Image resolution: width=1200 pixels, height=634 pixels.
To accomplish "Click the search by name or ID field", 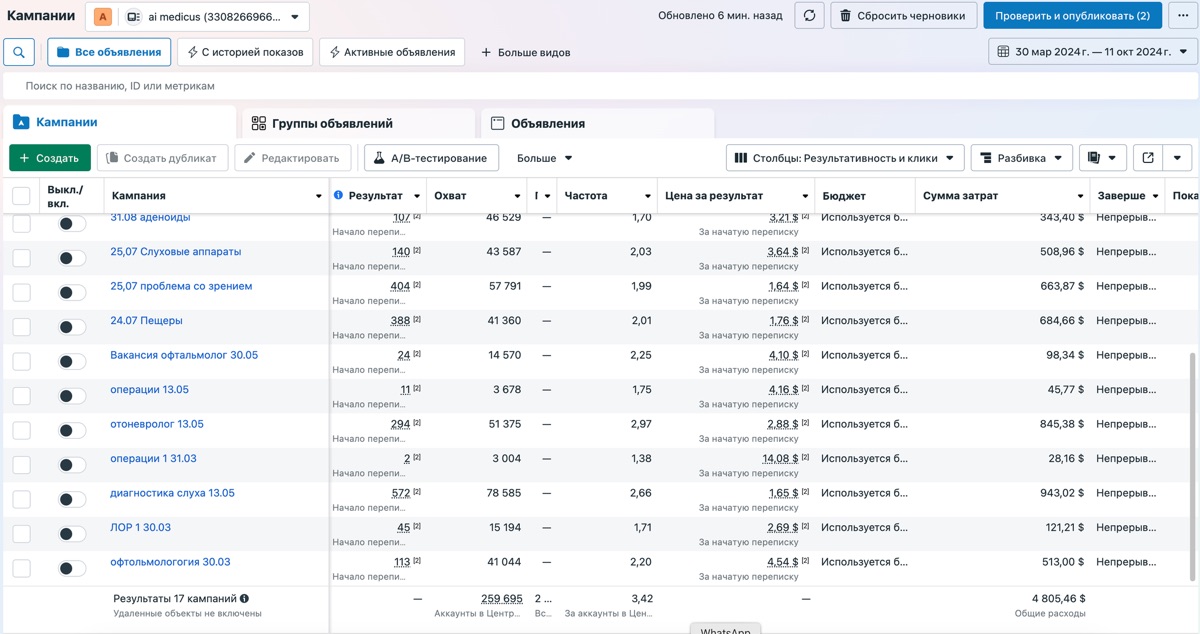I will click(600, 86).
